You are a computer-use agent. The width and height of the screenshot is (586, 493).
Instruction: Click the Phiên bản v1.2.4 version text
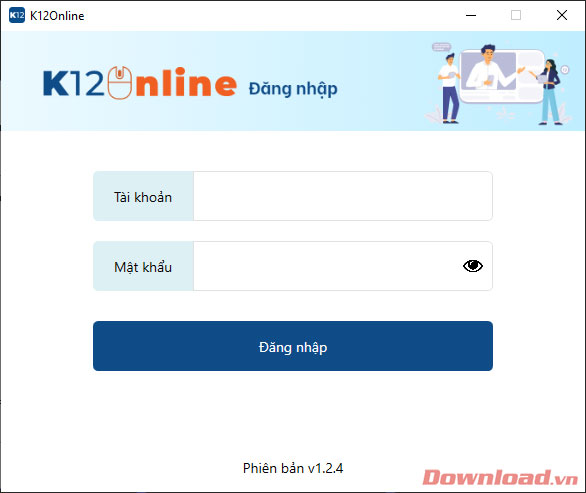(293, 468)
